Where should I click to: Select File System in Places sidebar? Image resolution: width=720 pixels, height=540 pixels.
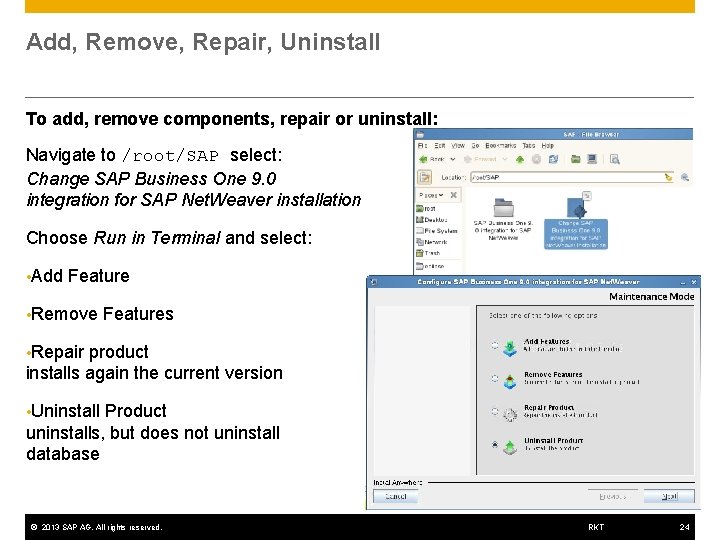coord(437,231)
